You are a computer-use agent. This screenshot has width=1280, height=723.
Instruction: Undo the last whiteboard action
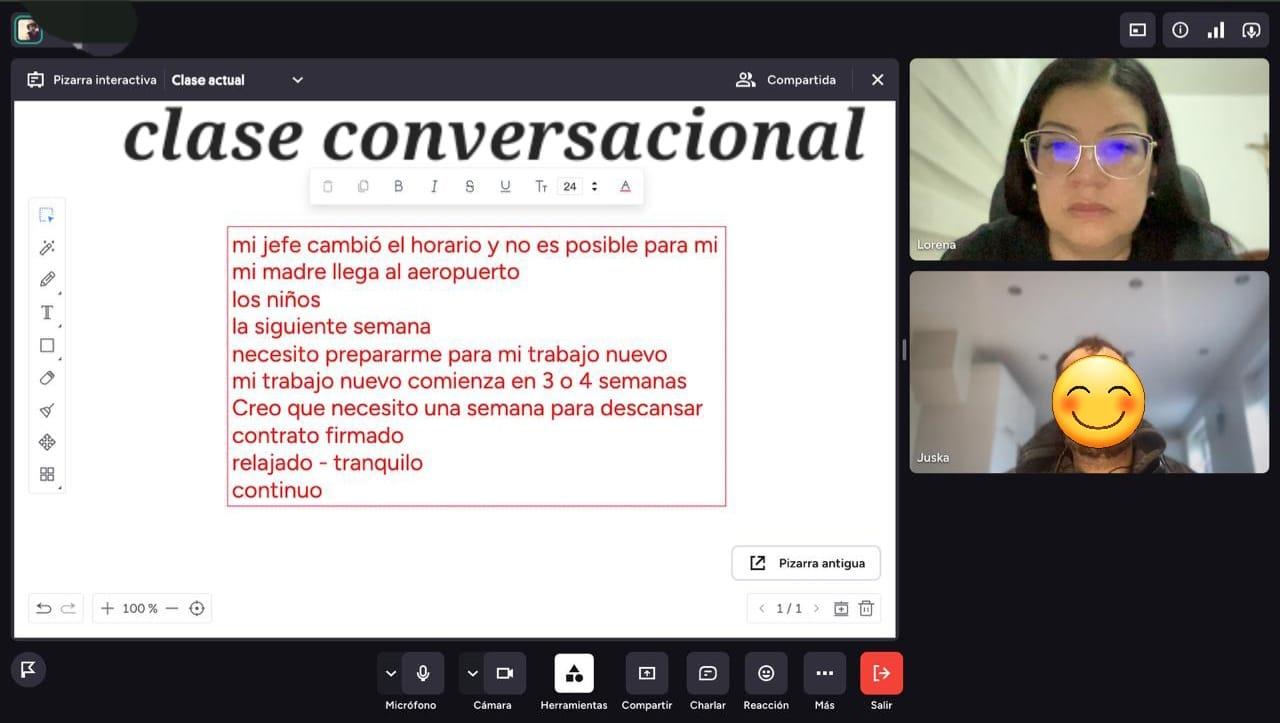44,608
